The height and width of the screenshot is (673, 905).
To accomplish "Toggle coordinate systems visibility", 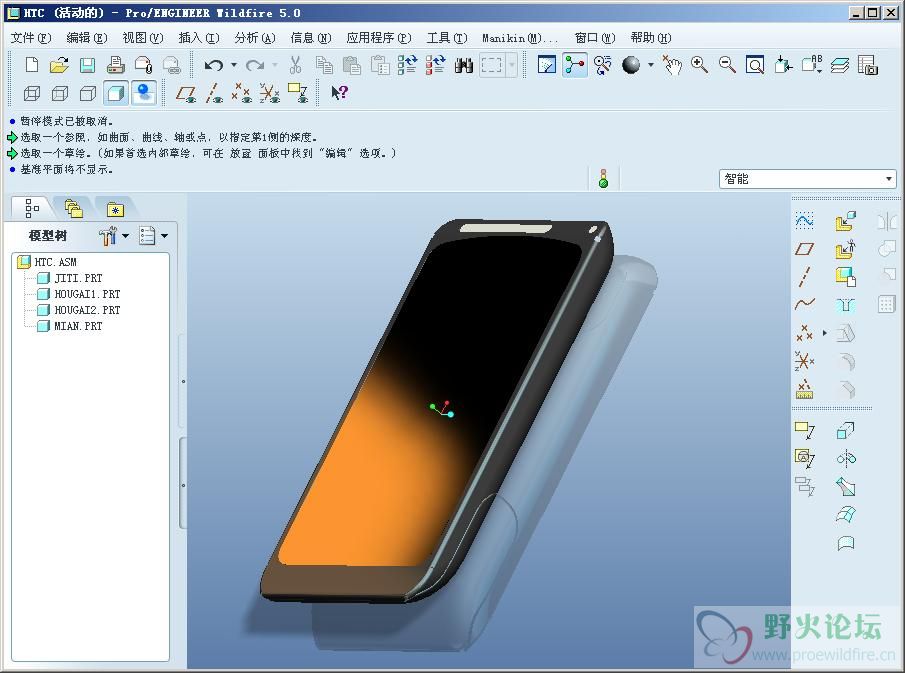I will [270, 93].
